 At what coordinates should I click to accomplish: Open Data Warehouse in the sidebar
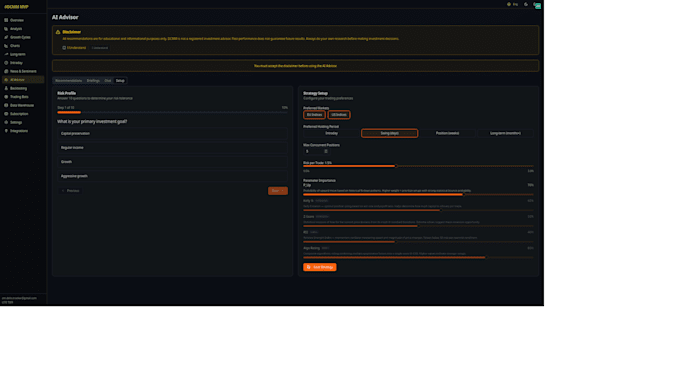(23, 105)
